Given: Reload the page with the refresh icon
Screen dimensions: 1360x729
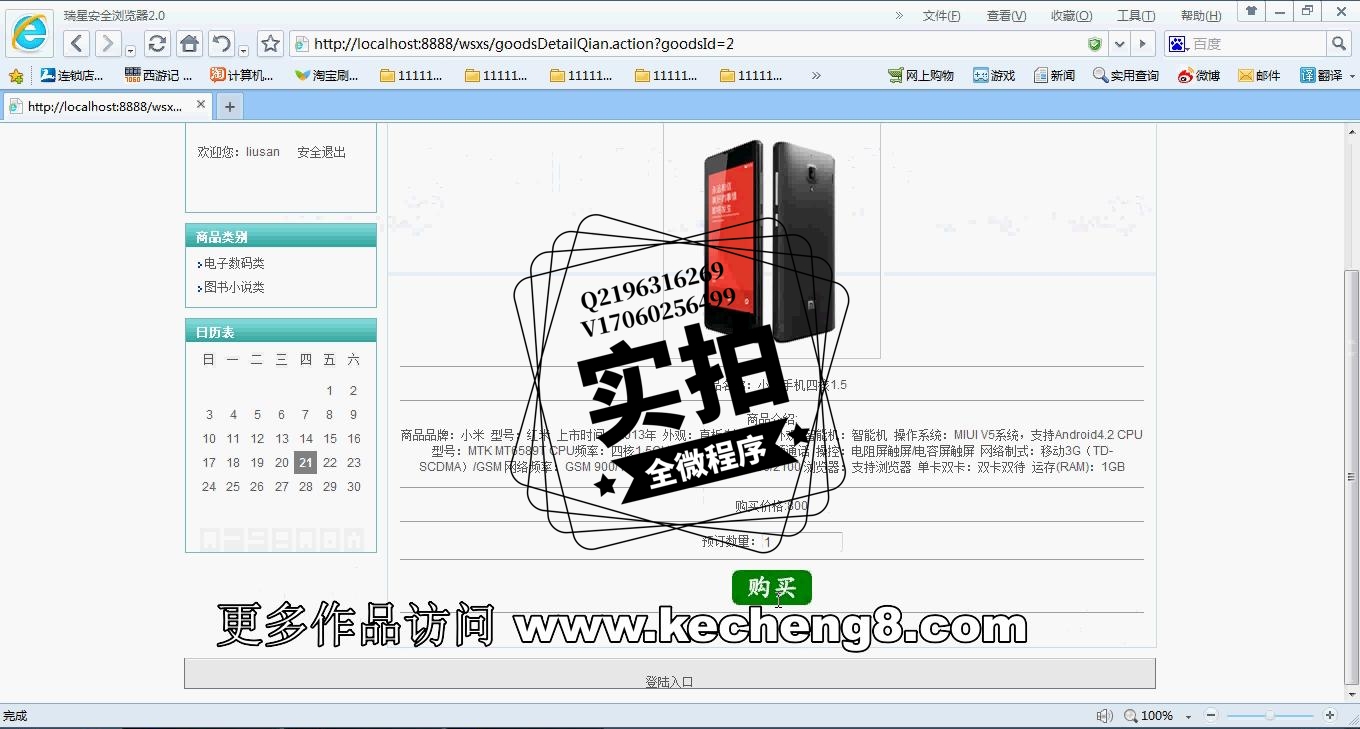Looking at the screenshot, I should [x=157, y=44].
